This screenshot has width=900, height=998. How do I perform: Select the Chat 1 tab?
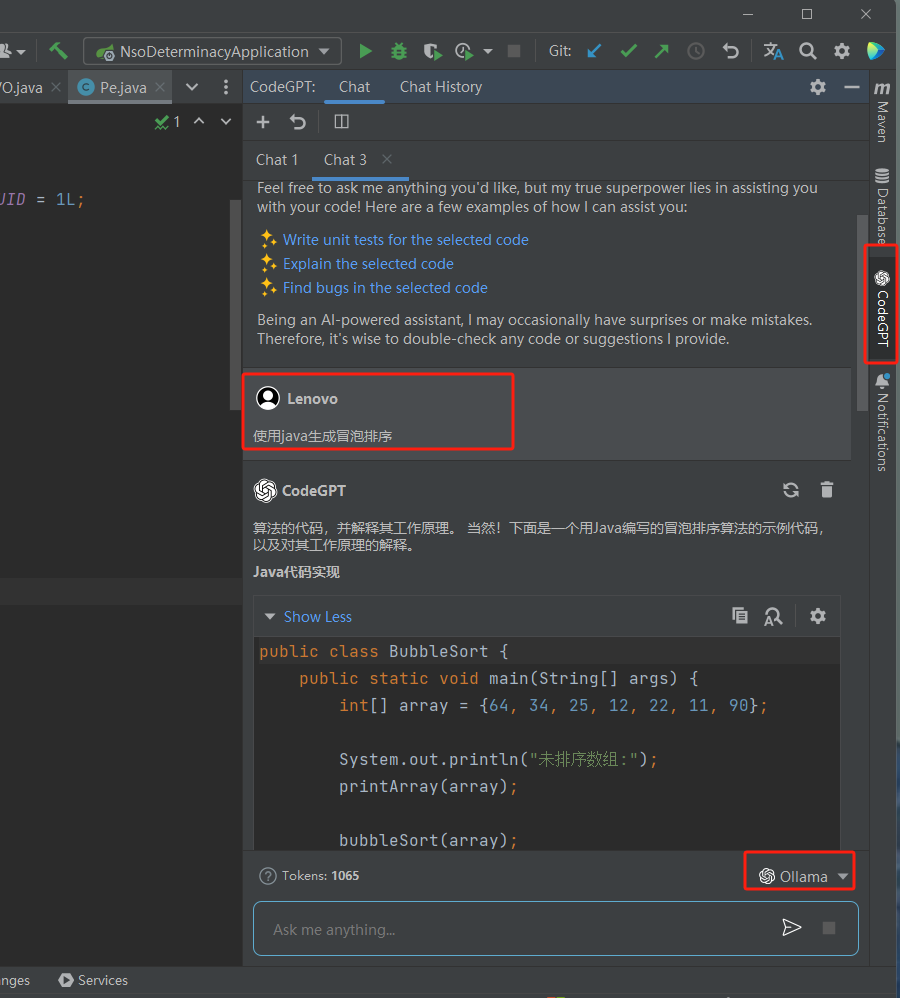277,160
